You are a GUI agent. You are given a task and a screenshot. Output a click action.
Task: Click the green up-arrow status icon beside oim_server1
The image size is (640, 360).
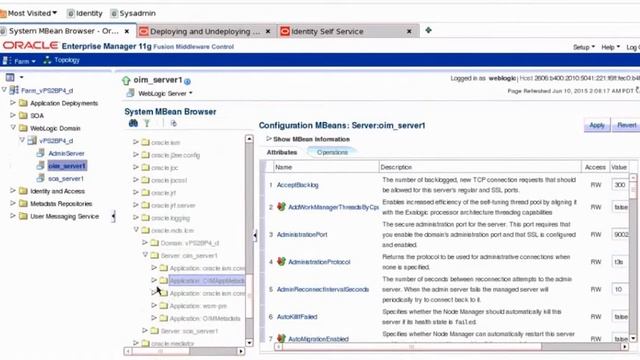(126, 80)
